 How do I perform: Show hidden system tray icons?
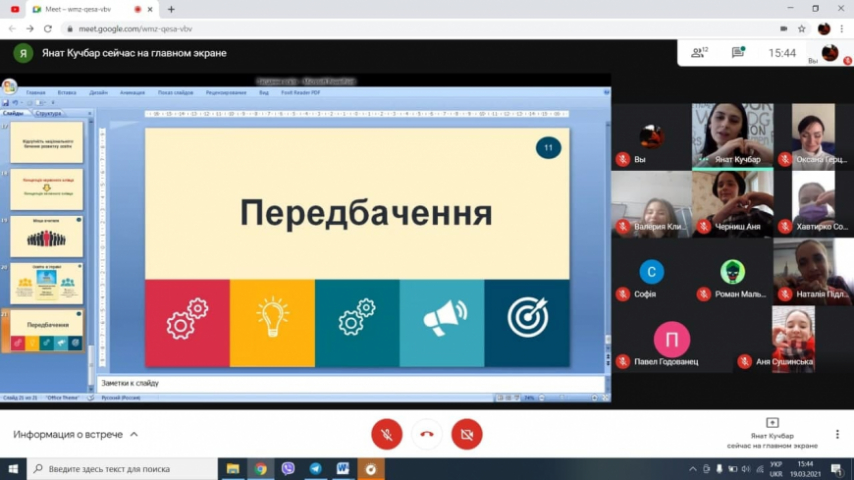point(693,468)
